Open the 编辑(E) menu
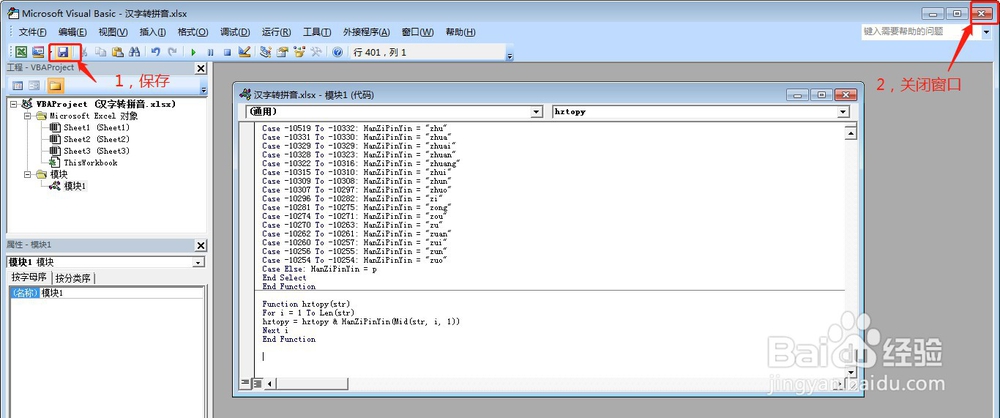The width and height of the screenshot is (1000, 418). click(x=73, y=33)
